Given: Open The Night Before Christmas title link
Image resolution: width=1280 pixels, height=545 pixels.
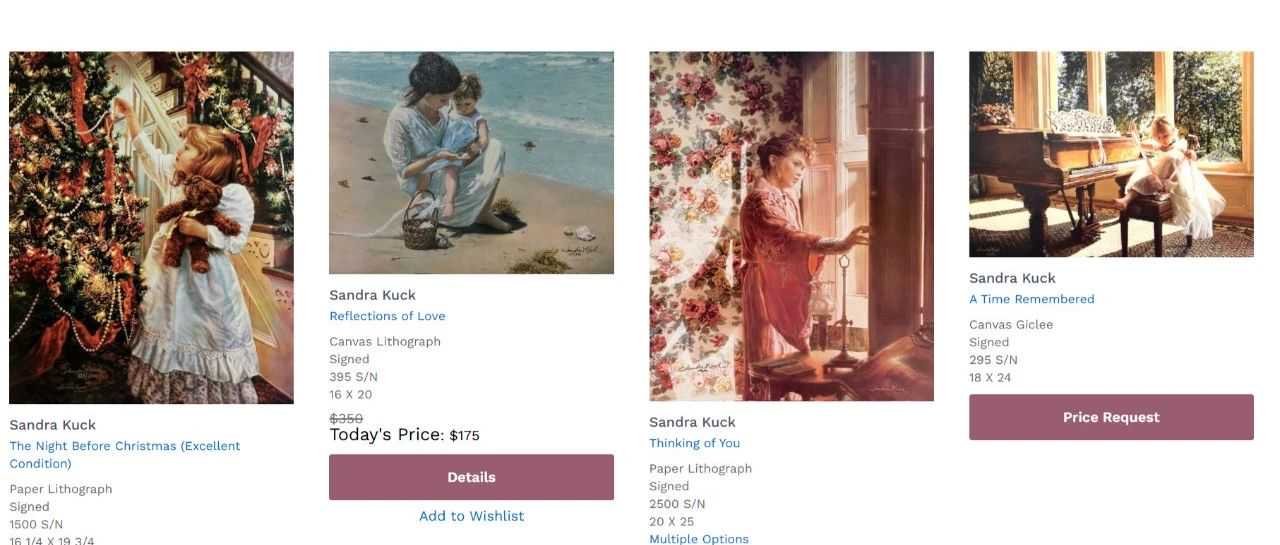Looking at the screenshot, I should click(125, 446).
